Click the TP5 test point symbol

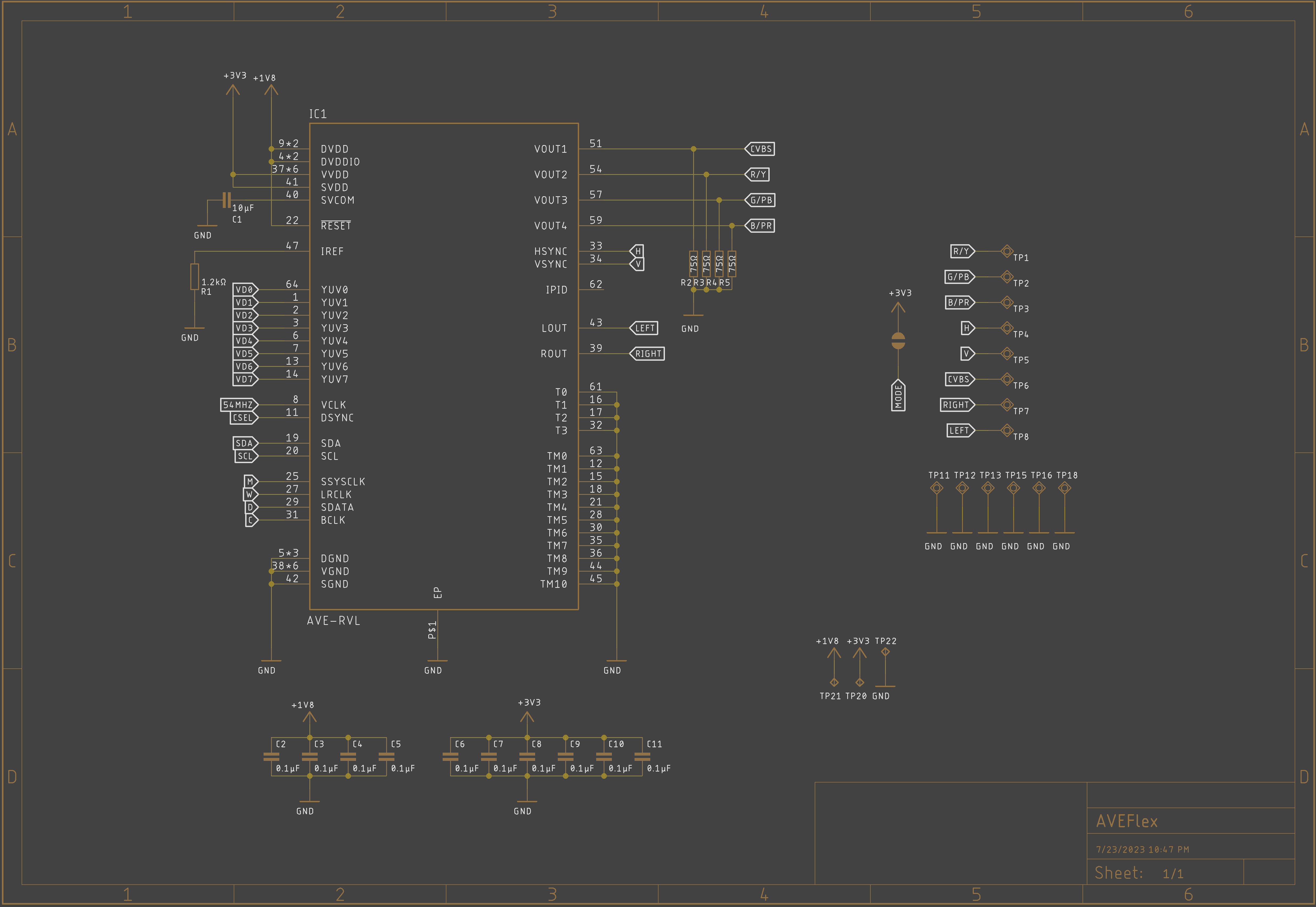[1007, 354]
